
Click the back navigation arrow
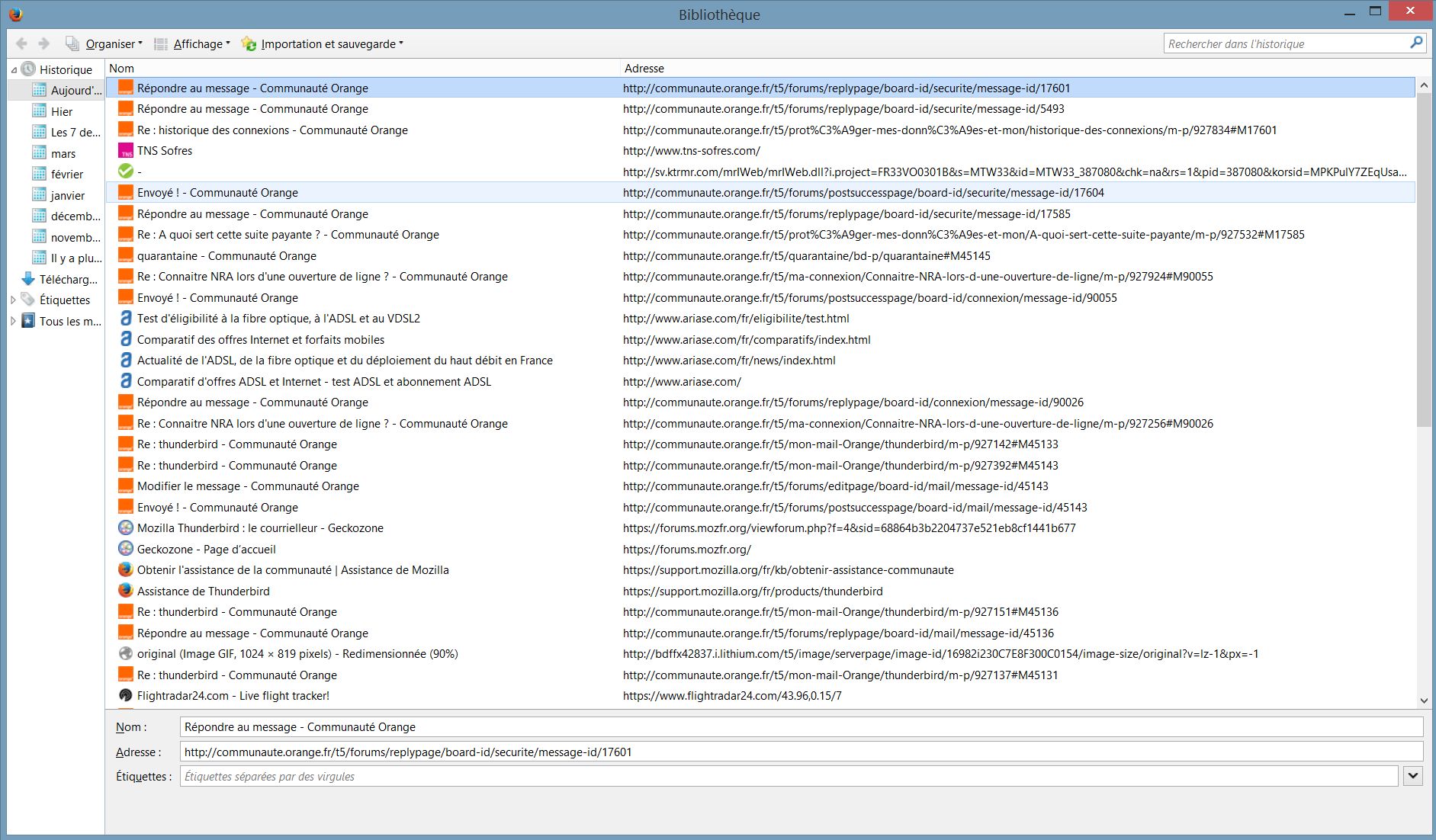point(21,43)
